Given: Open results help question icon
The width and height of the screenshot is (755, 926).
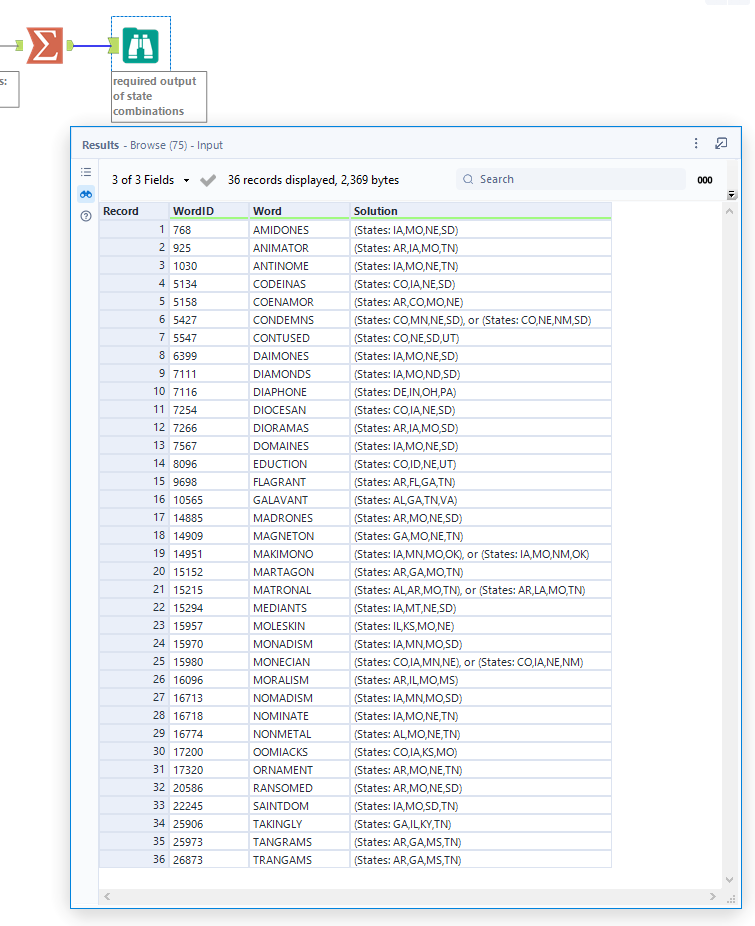Looking at the screenshot, I should pos(86,216).
